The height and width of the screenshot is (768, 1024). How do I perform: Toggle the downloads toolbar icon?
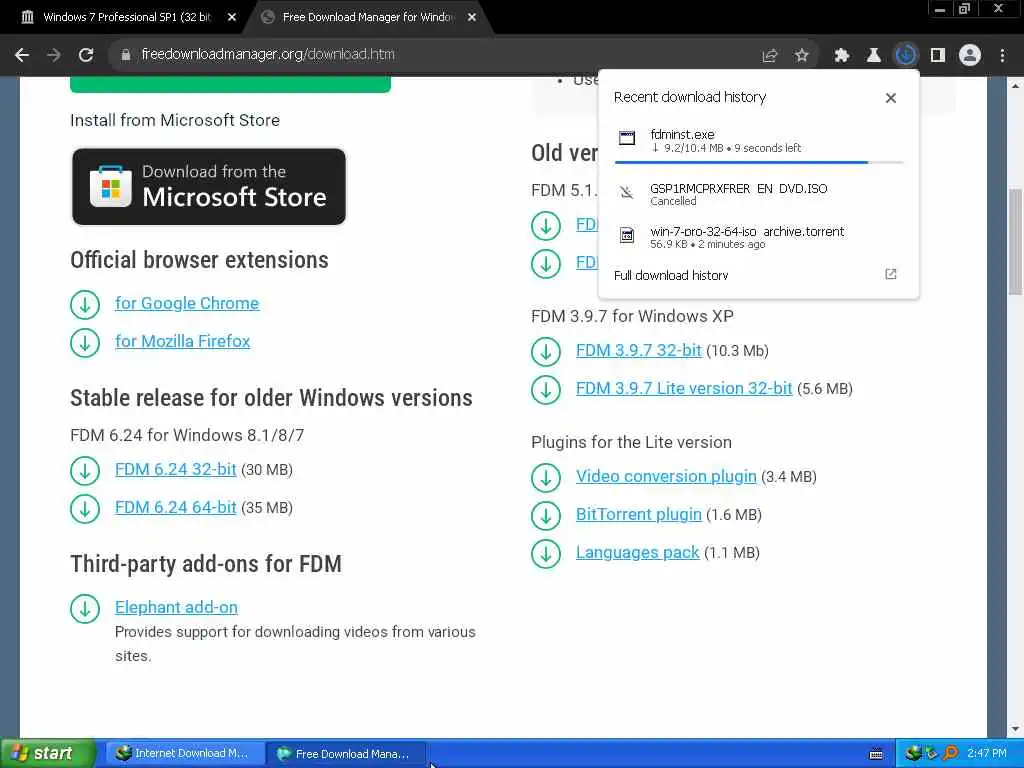pyautogui.click(x=906, y=55)
